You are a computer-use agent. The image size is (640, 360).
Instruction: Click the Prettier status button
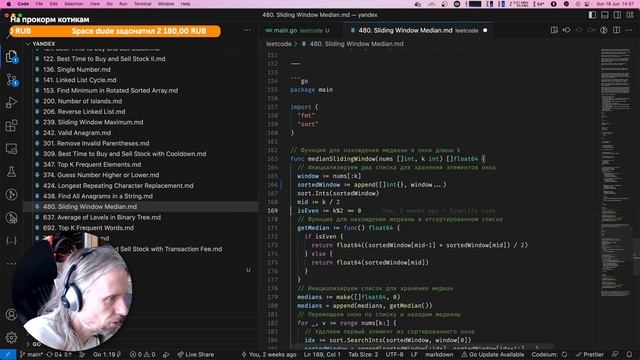pyautogui.click(x=589, y=354)
